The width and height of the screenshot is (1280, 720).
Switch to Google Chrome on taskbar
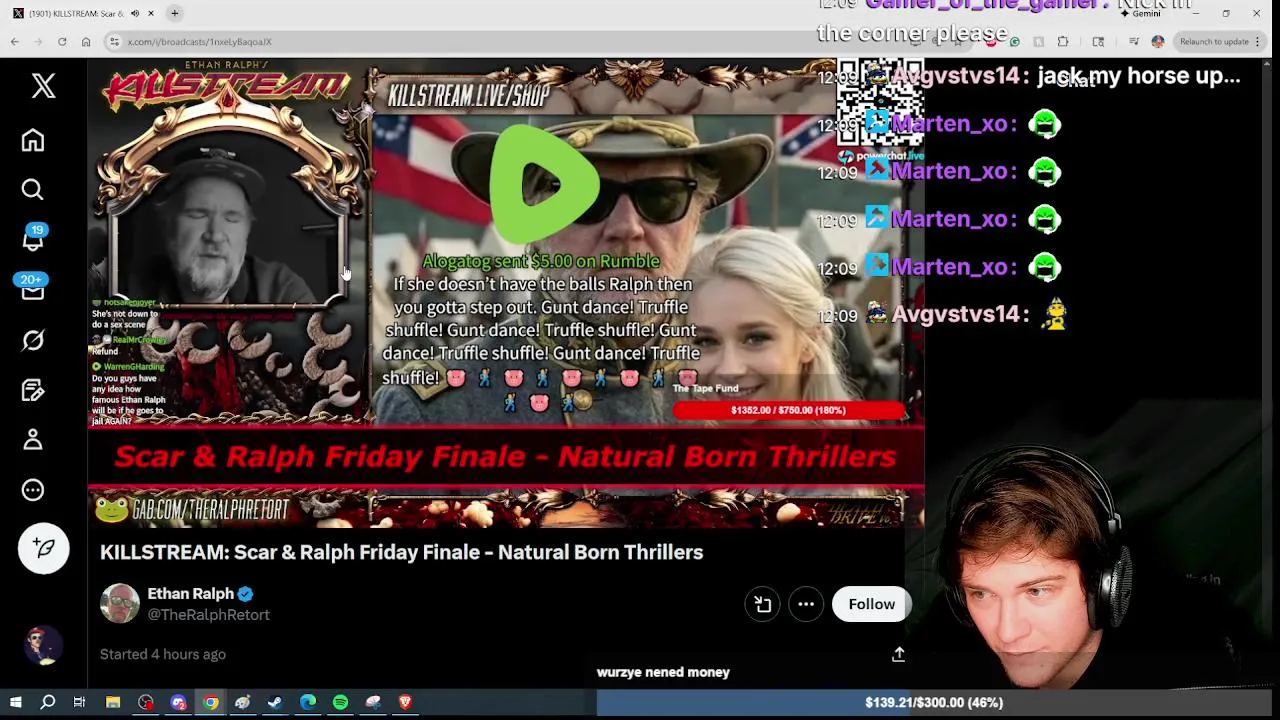coord(211,703)
